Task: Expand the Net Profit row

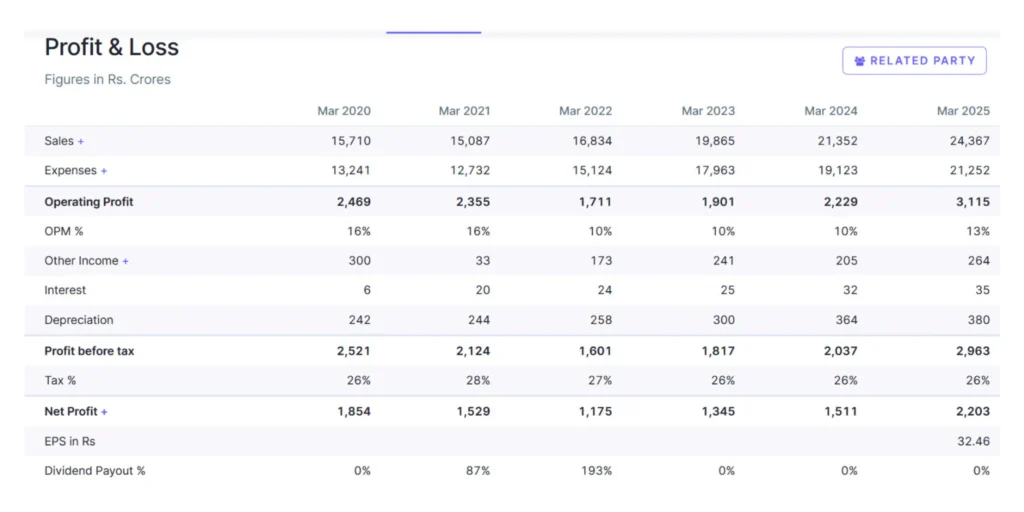Action: click(104, 411)
